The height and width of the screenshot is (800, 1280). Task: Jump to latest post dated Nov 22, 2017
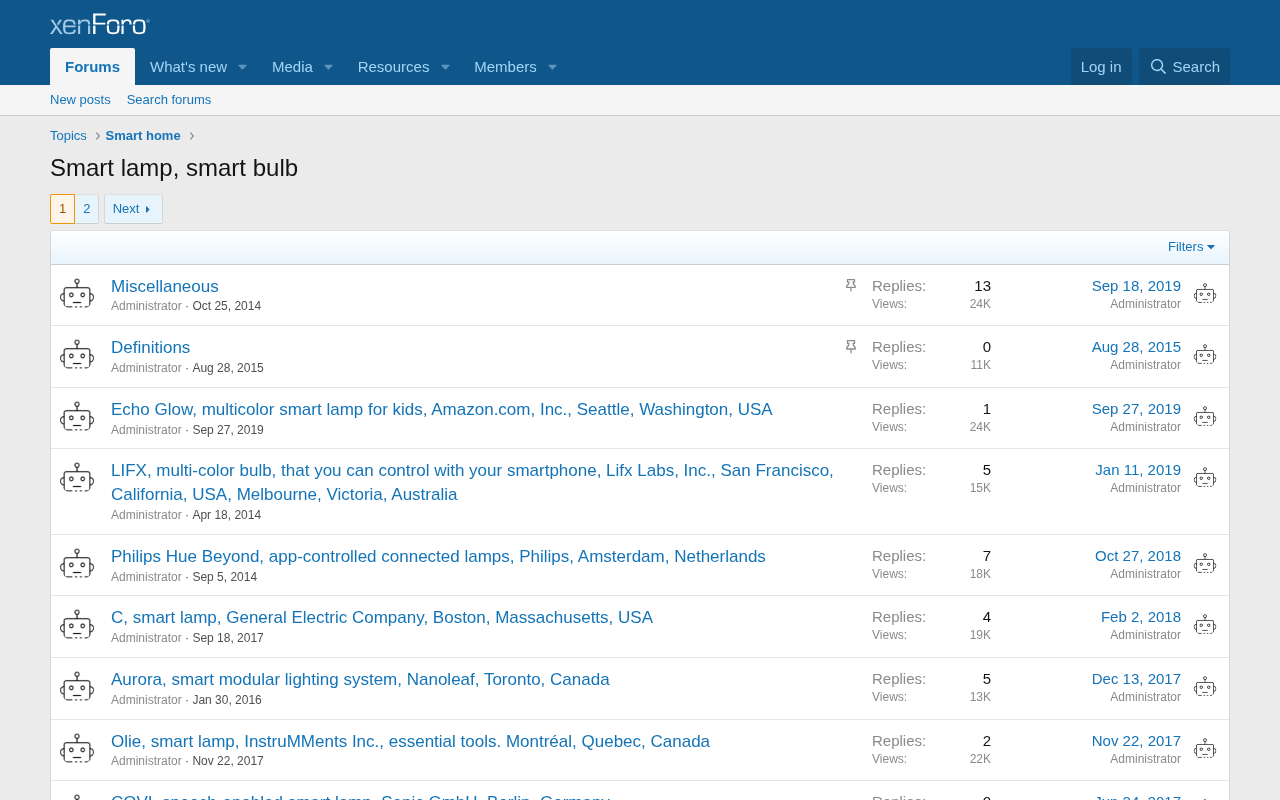click(x=1136, y=741)
